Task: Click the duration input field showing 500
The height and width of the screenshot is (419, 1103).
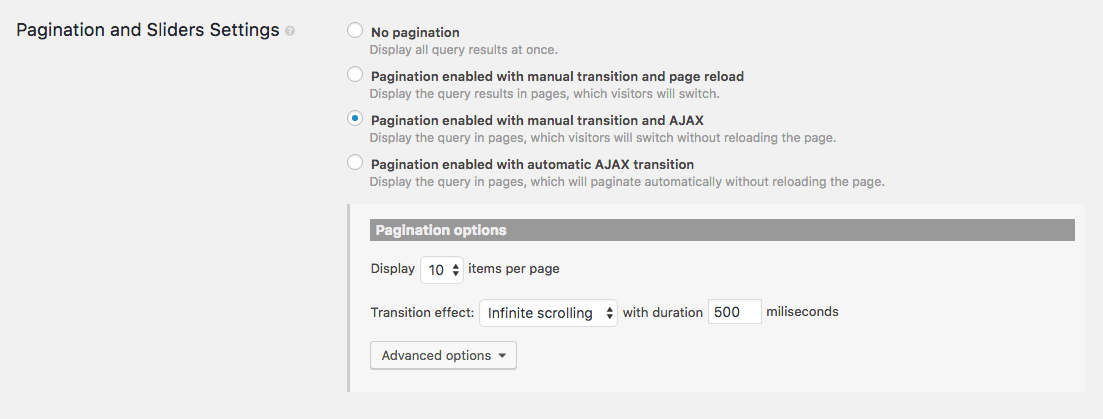Action: [735, 312]
